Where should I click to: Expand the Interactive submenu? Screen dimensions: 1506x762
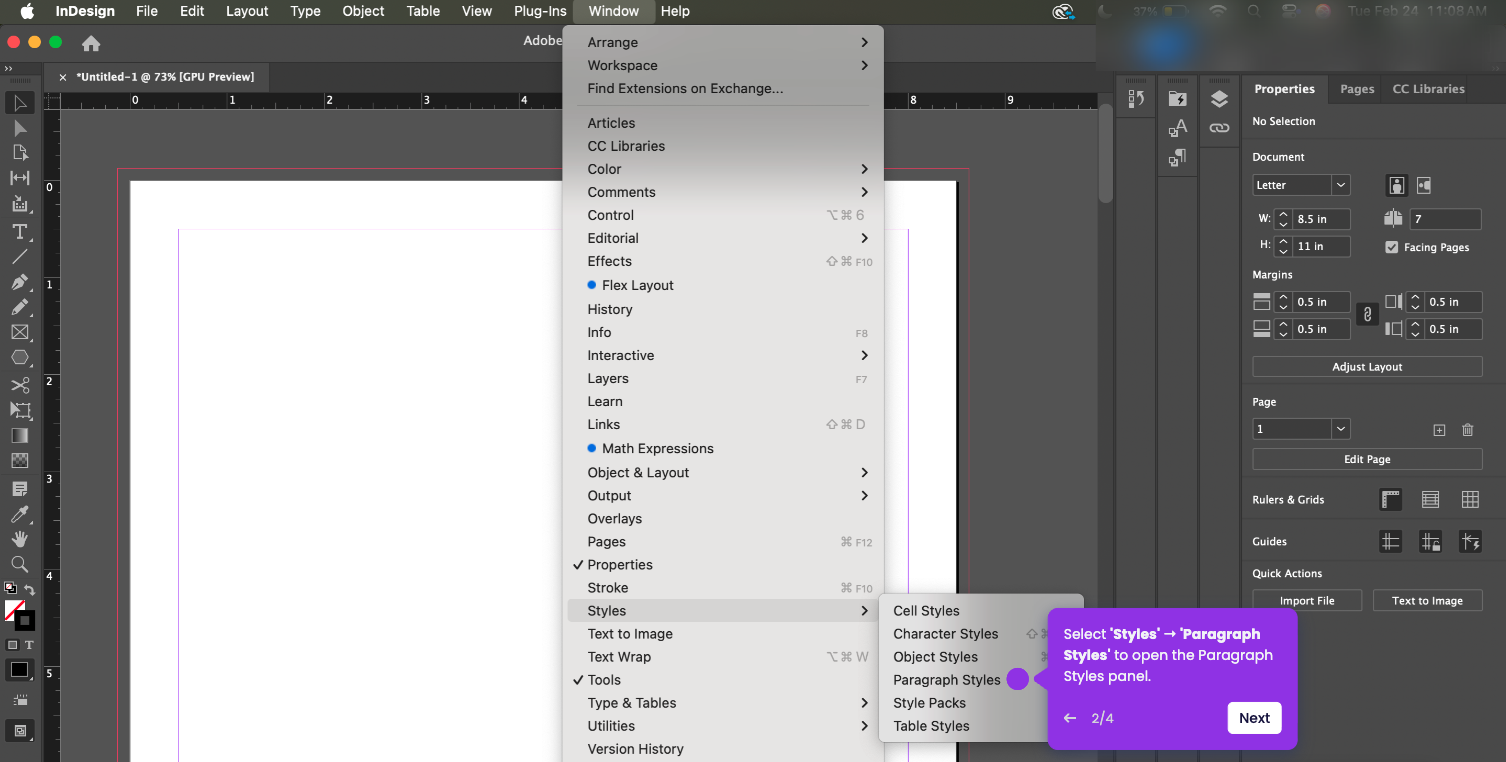point(723,355)
